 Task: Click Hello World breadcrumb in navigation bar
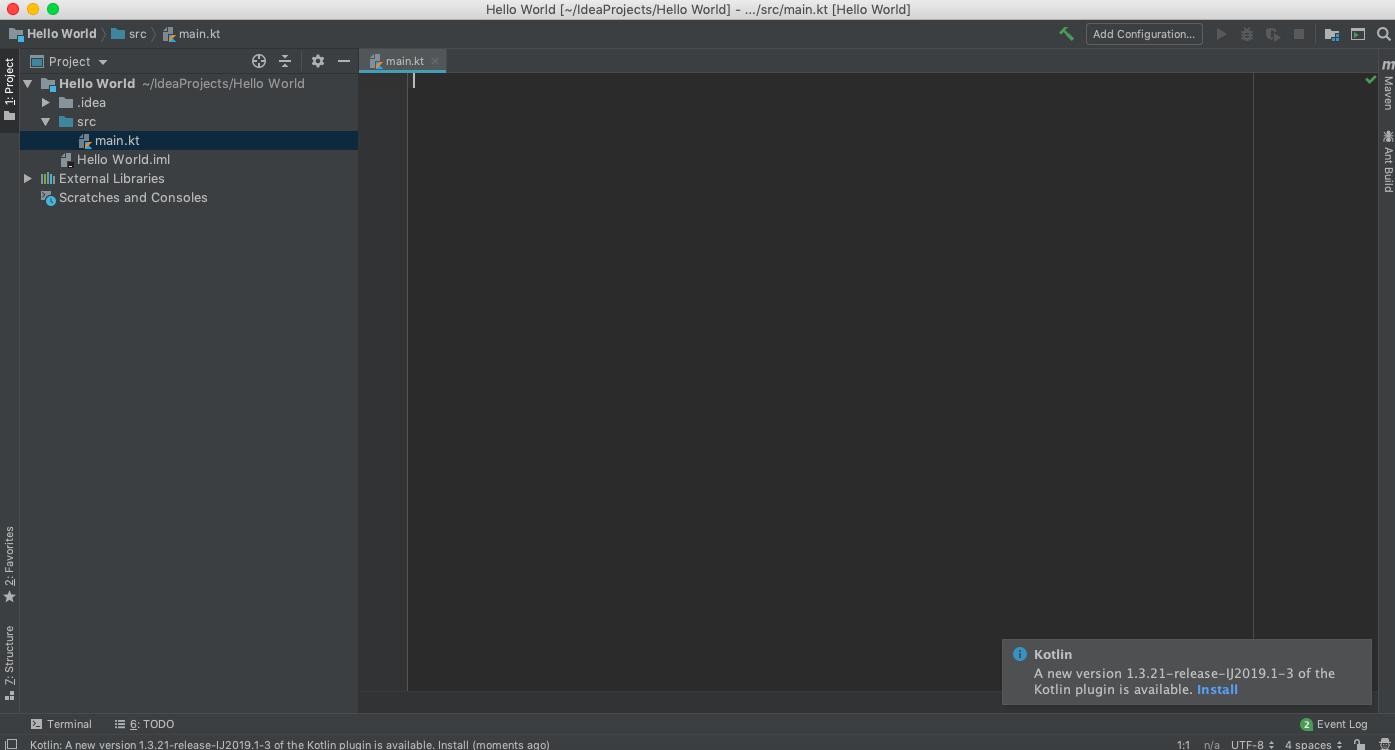pos(53,34)
